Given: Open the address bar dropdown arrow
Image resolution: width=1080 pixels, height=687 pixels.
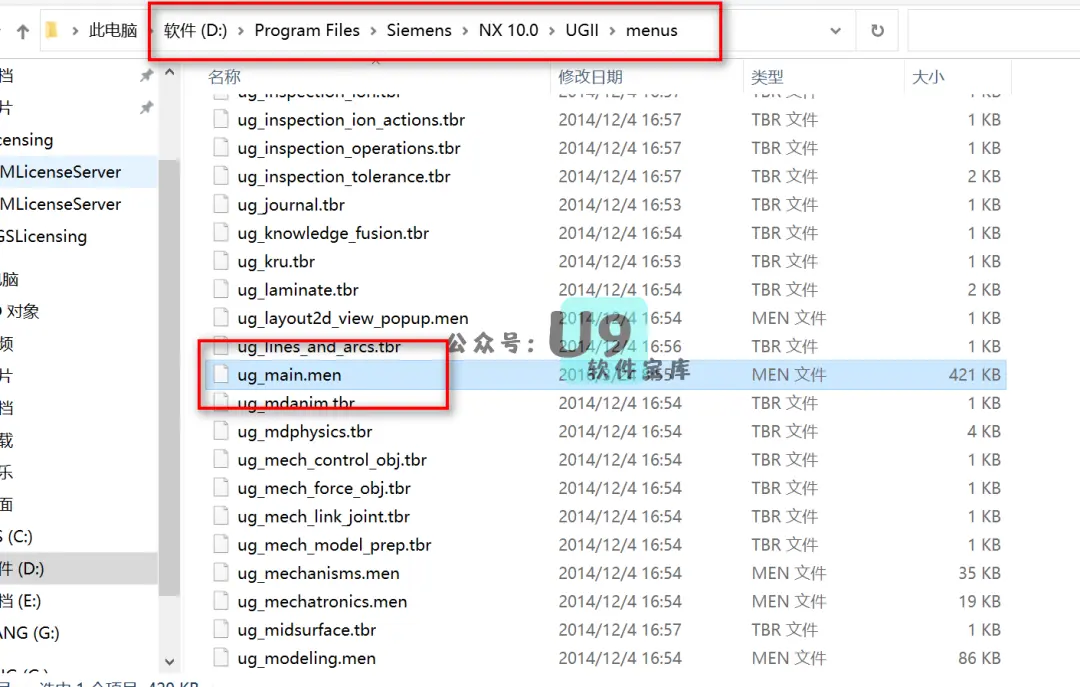Looking at the screenshot, I should point(836,30).
